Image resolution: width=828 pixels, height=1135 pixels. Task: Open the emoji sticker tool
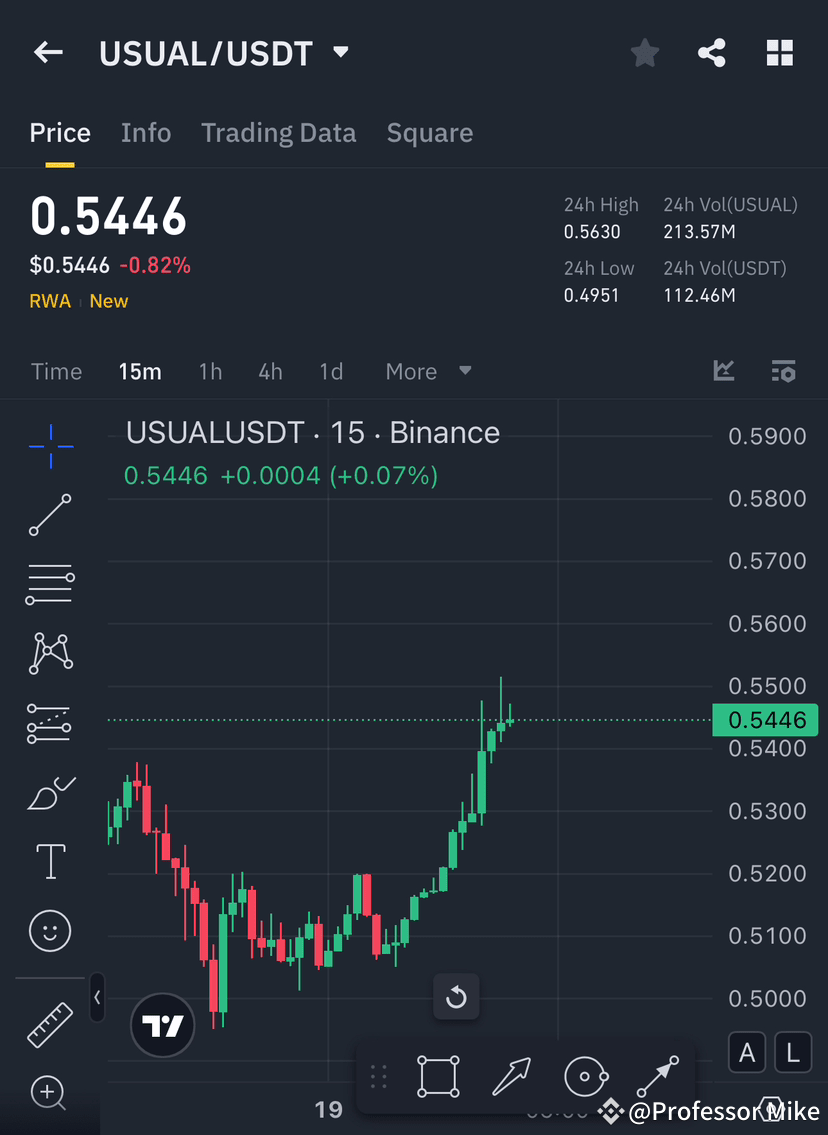point(49,930)
